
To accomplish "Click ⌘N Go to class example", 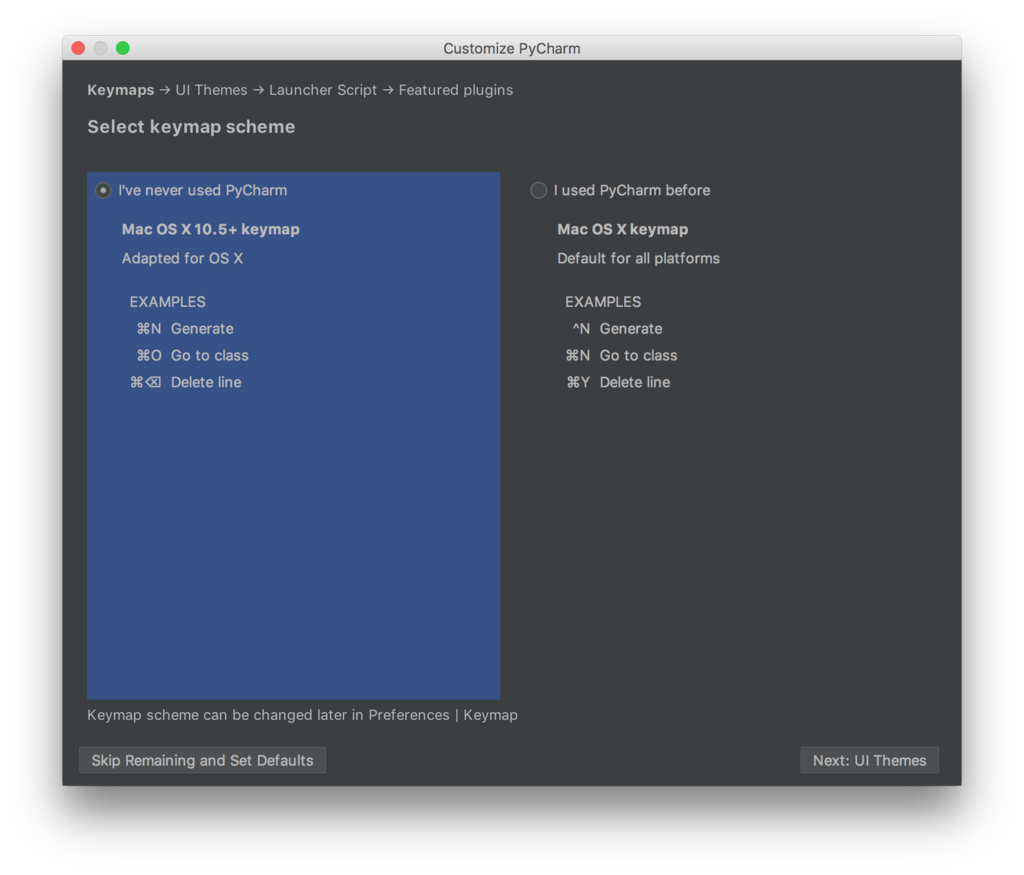I will [x=621, y=355].
